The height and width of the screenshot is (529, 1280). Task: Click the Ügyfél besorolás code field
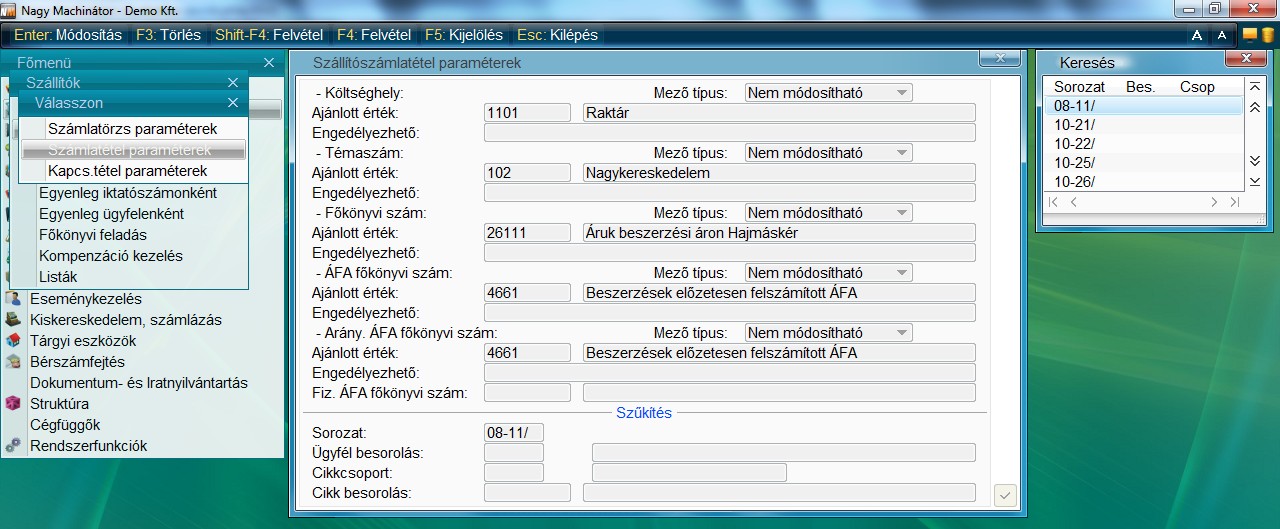tap(513, 453)
